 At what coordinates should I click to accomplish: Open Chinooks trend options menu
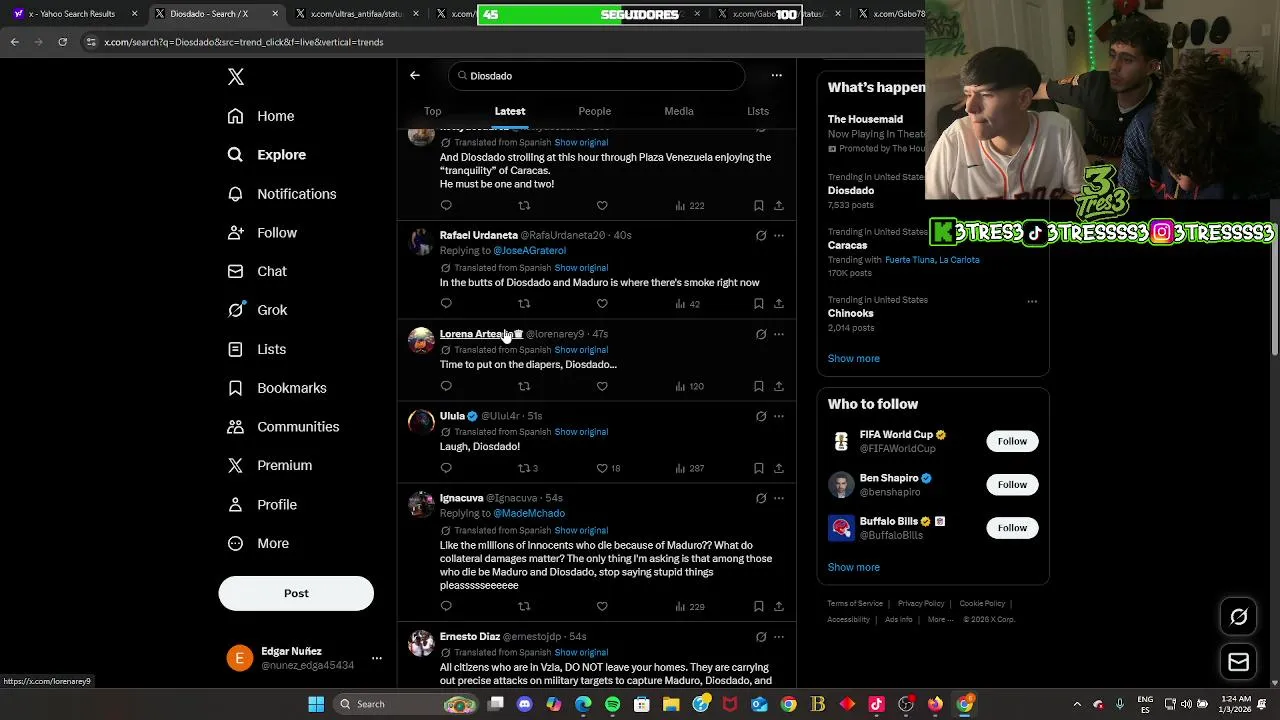pyautogui.click(x=1032, y=301)
